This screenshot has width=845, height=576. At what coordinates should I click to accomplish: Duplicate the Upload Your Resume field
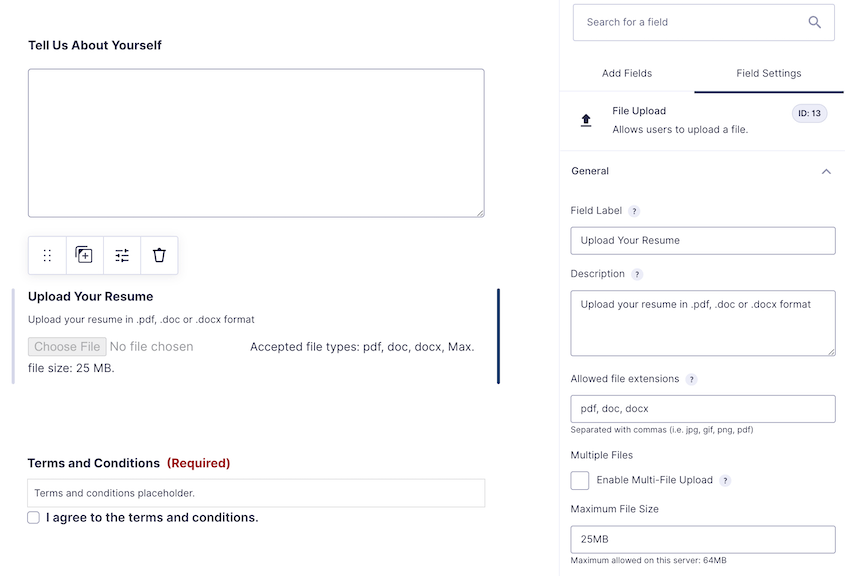[x=84, y=255]
